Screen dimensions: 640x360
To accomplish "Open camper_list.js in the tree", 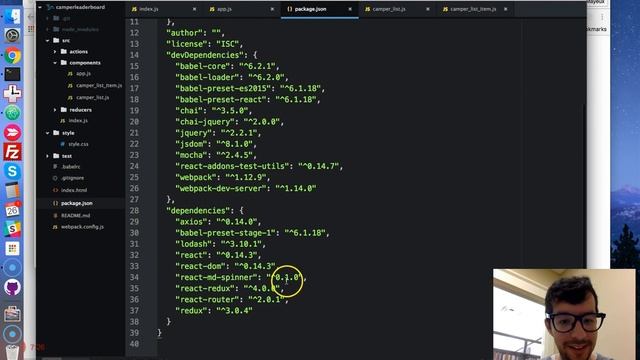I will pos(92,98).
